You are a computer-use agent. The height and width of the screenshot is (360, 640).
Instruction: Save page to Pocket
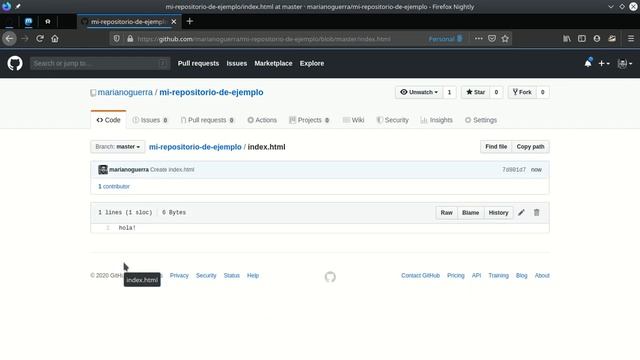(x=492, y=39)
